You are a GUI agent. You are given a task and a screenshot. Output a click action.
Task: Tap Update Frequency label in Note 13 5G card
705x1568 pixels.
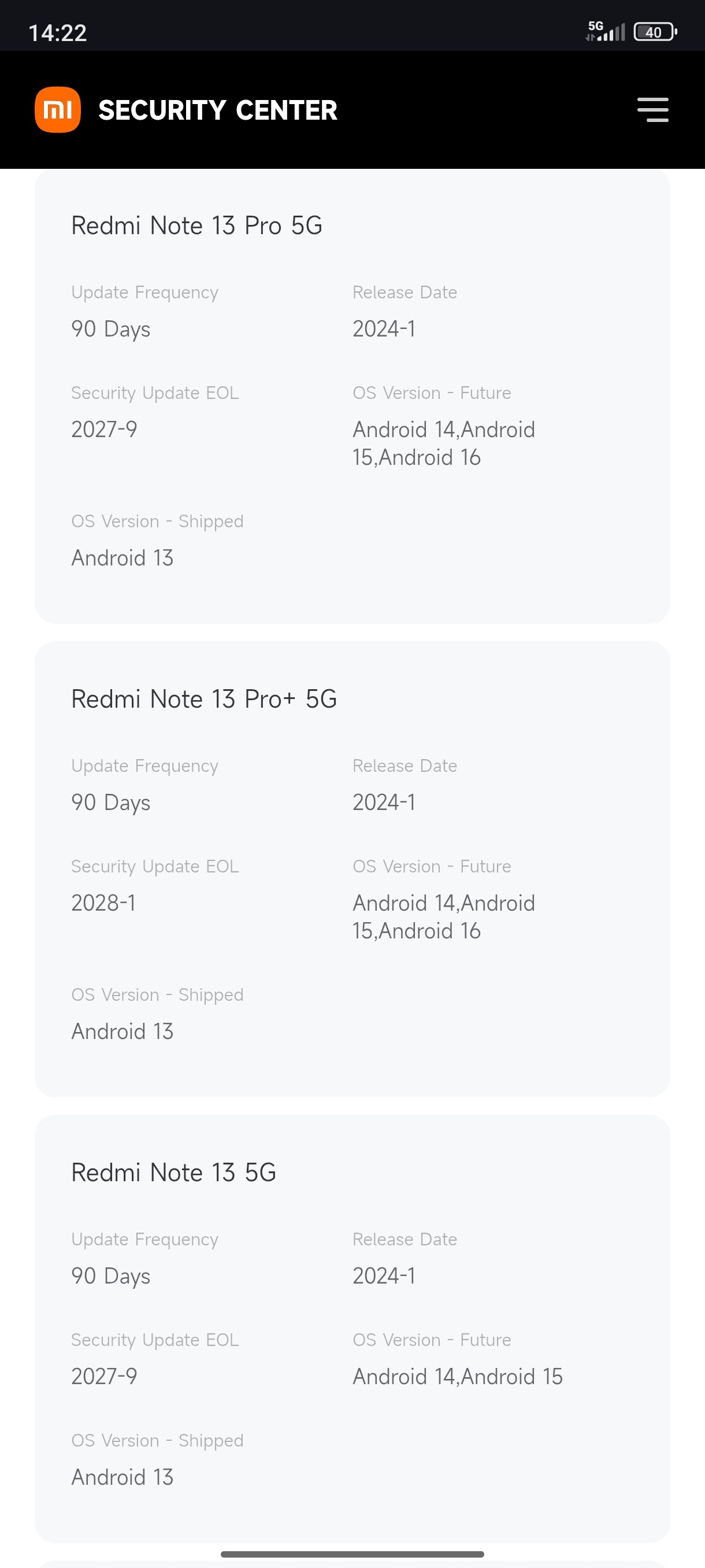(145, 1239)
